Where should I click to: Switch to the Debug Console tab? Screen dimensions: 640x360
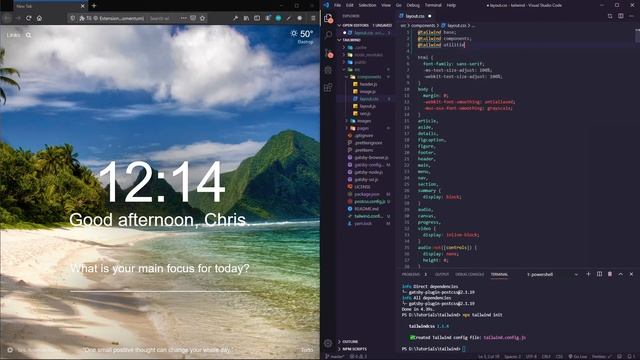click(x=469, y=274)
